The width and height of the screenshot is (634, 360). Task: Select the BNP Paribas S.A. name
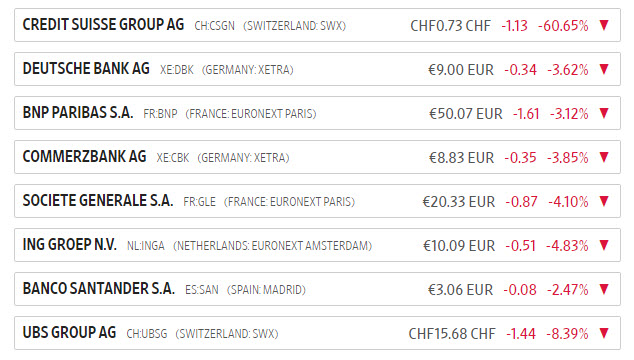click(78, 113)
